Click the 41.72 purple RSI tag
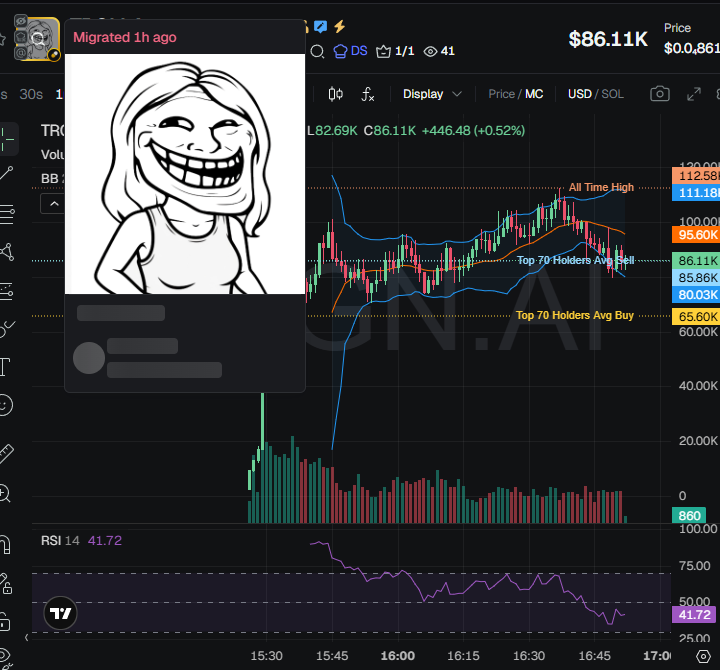Screen dimensions: 720x670 click(x=694, y=614)
